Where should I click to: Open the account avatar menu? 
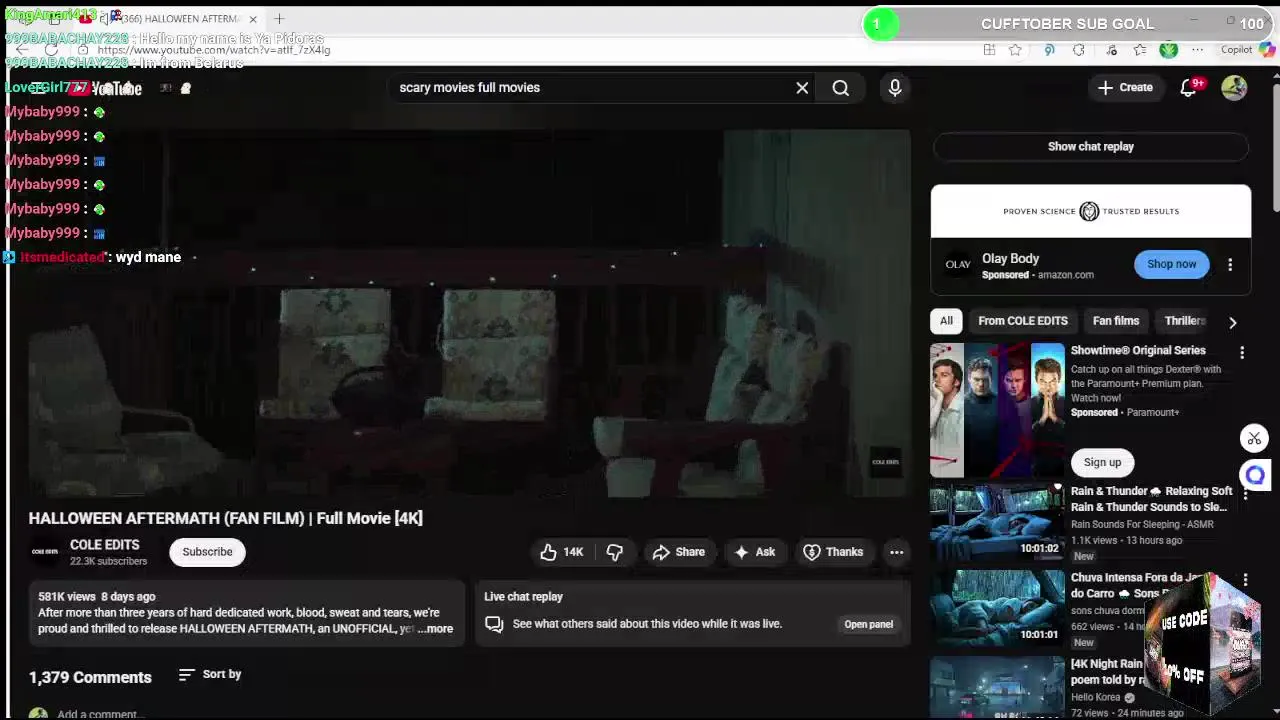(x=1234, y=88)
